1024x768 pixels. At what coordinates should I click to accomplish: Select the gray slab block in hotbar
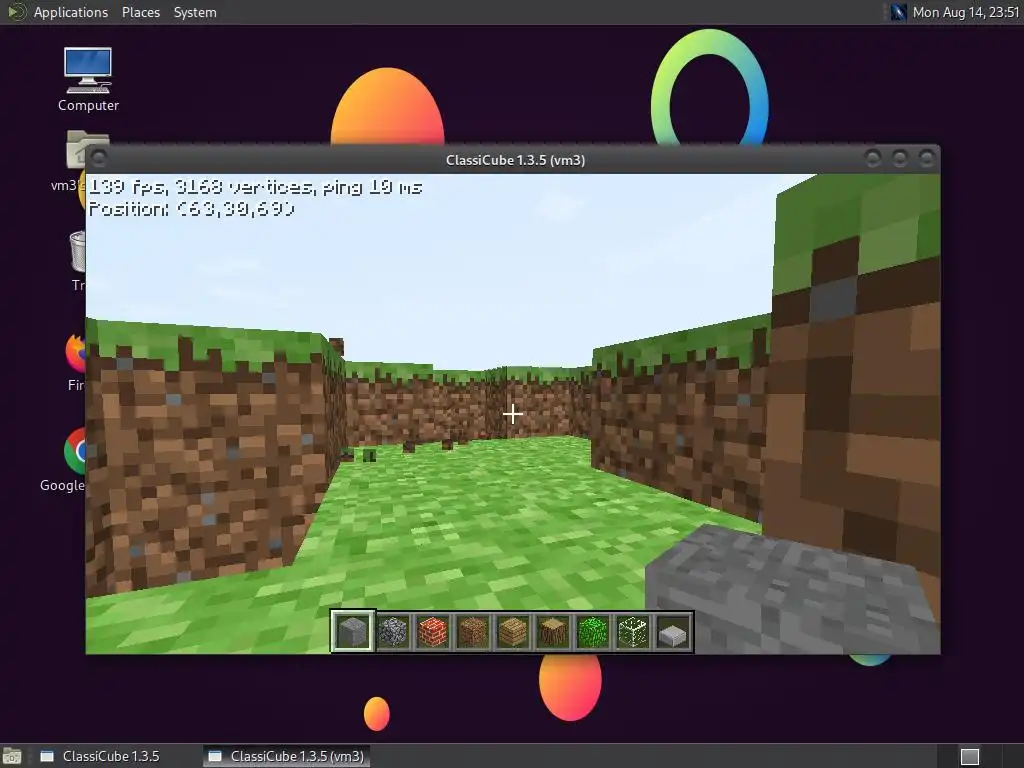click(673, 632)
